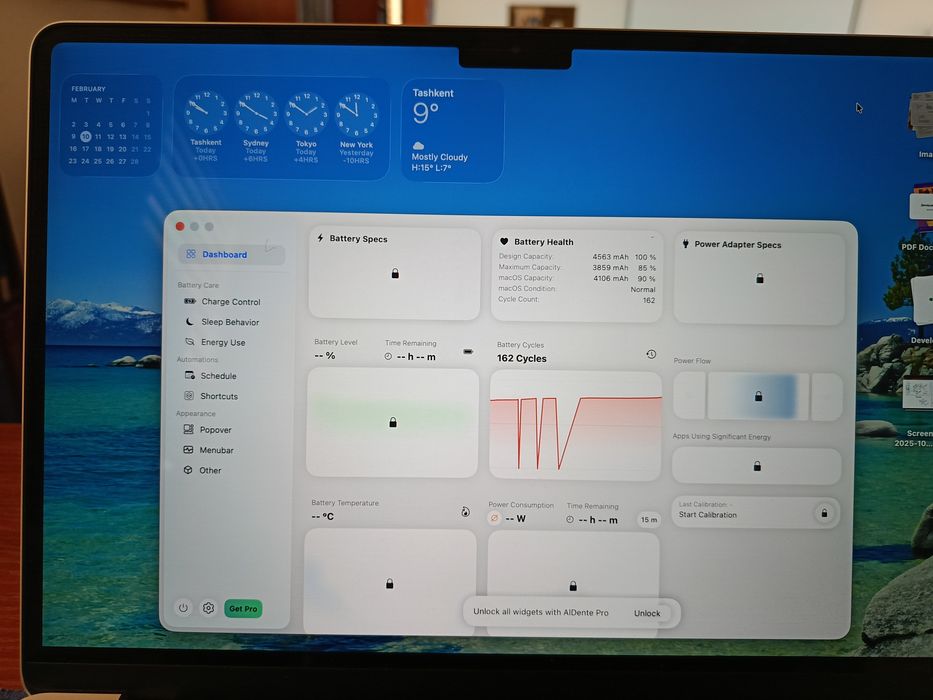Viewport: 933px width, 700px height.
Task: Click lock on Apps Using Significant Energy
Action: click(757, 466)
